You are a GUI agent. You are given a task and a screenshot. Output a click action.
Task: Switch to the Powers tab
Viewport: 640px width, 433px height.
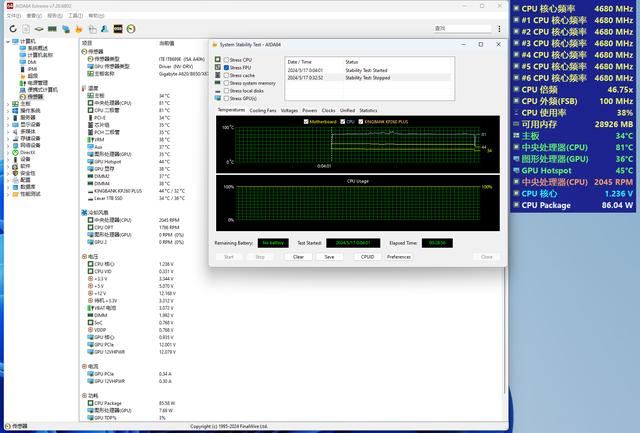coord(310,111)
